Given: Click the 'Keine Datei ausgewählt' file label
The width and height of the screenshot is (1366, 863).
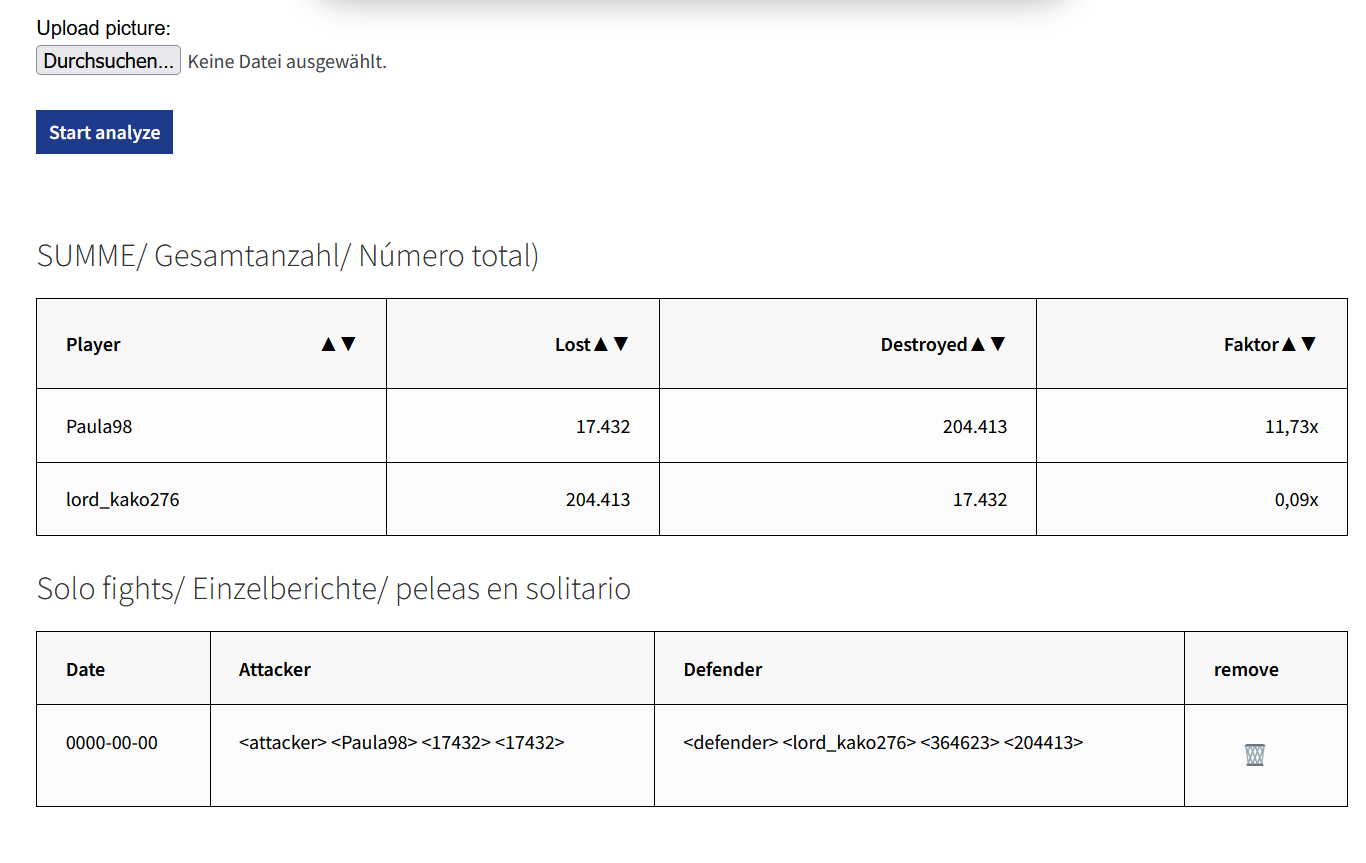Looking at the screenshot, I should pyautogui.click(x=287, y=62).
